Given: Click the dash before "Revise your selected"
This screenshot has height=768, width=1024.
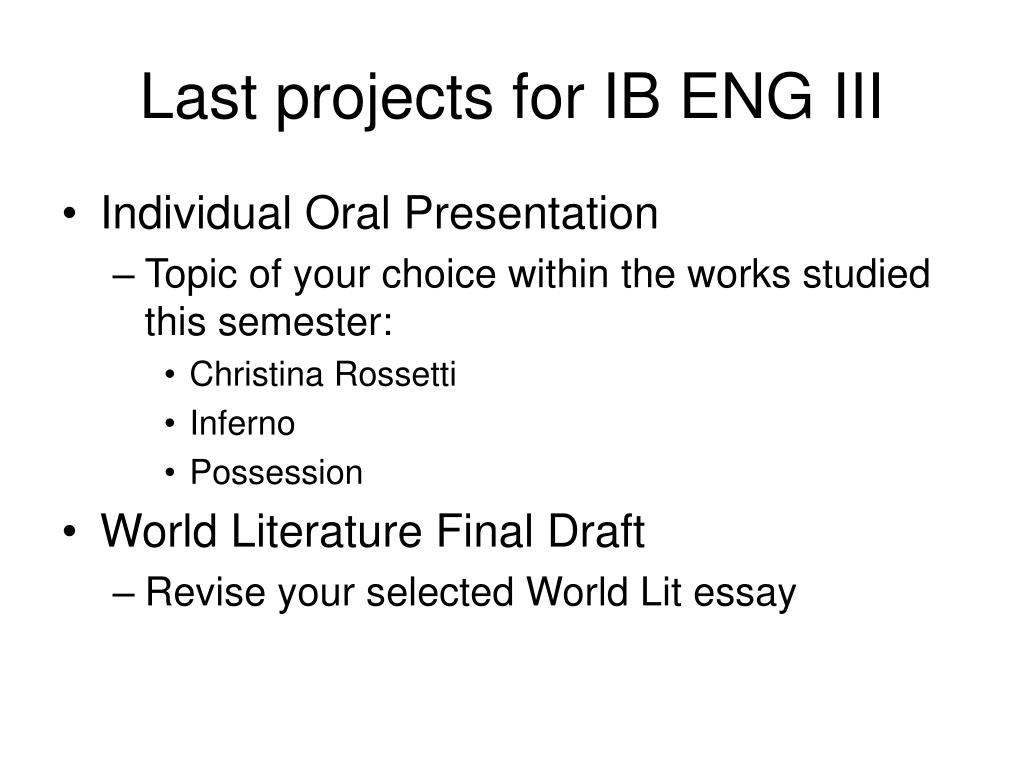Looking at the screenshot, I should 123,594.
